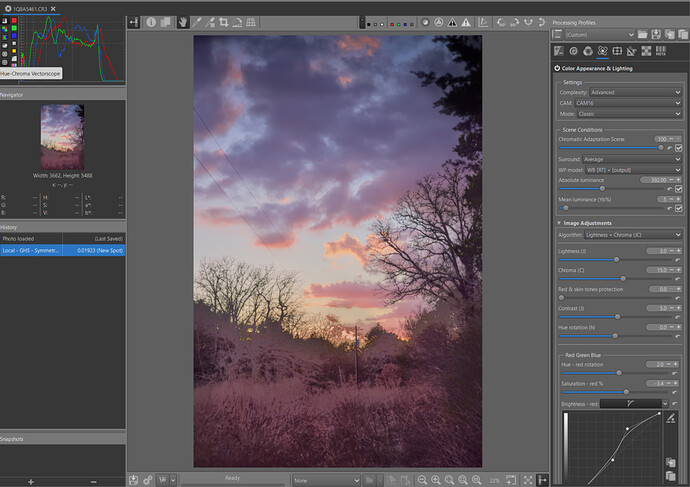Show image info overlay icon
The width and height of the screenshot is (690, 487).
pos(151,21)
